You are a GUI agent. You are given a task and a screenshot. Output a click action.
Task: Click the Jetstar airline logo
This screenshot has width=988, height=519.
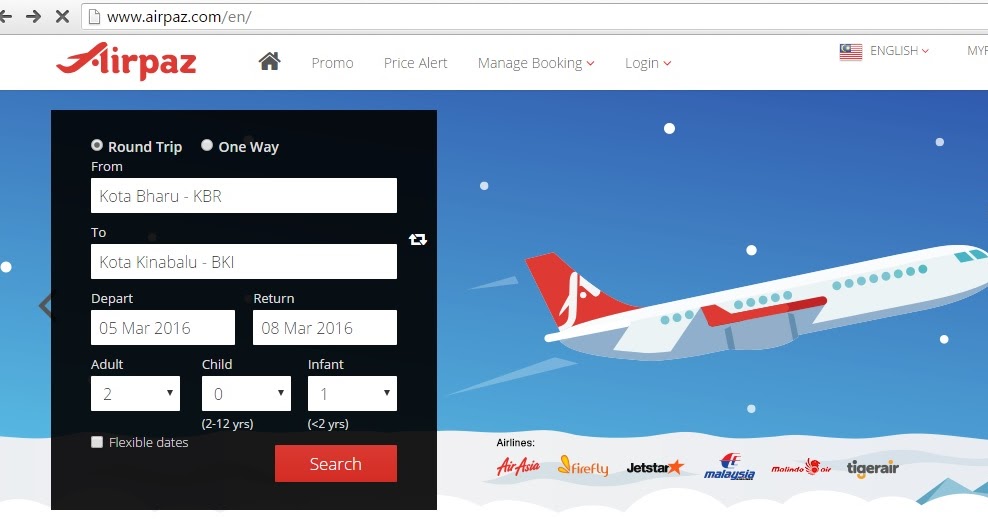pyautogui.click(x=655, y=467)
